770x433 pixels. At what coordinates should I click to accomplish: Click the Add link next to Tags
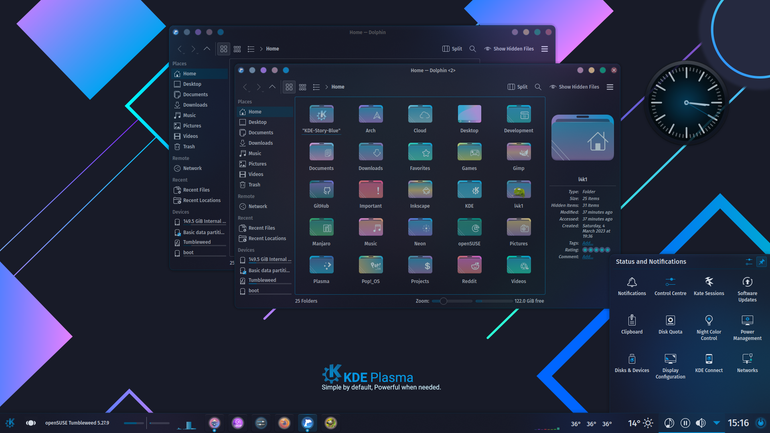tap(587, 243)
